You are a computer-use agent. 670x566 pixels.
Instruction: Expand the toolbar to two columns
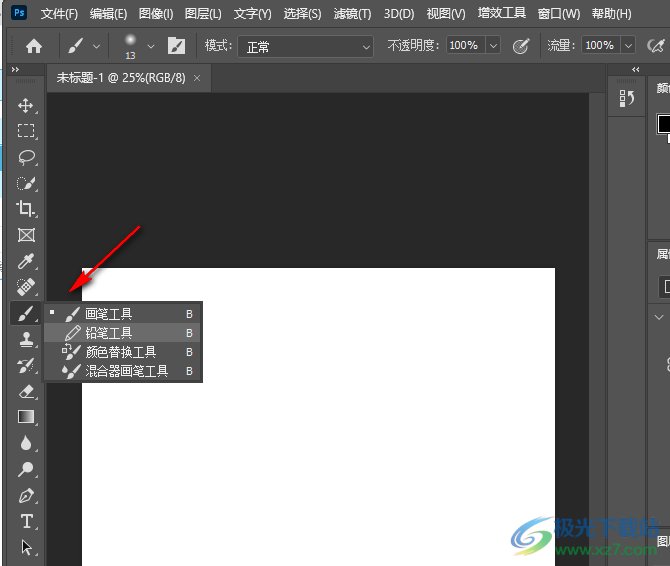tap(15, 69)
